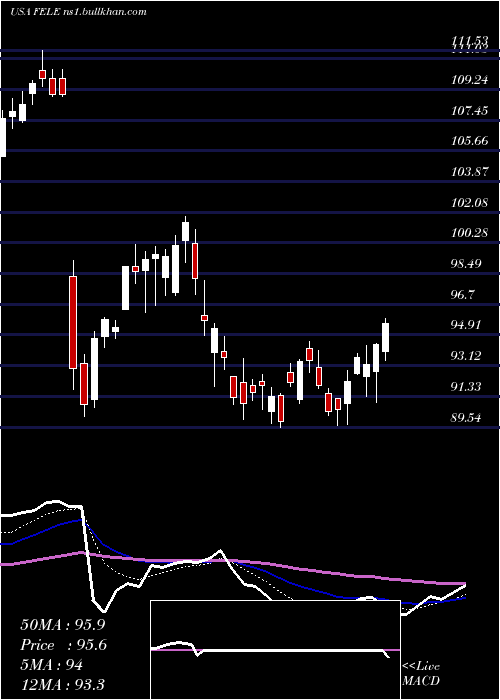Click the 107.45 price axis label

pyautogui.click(x=470, y=110)
